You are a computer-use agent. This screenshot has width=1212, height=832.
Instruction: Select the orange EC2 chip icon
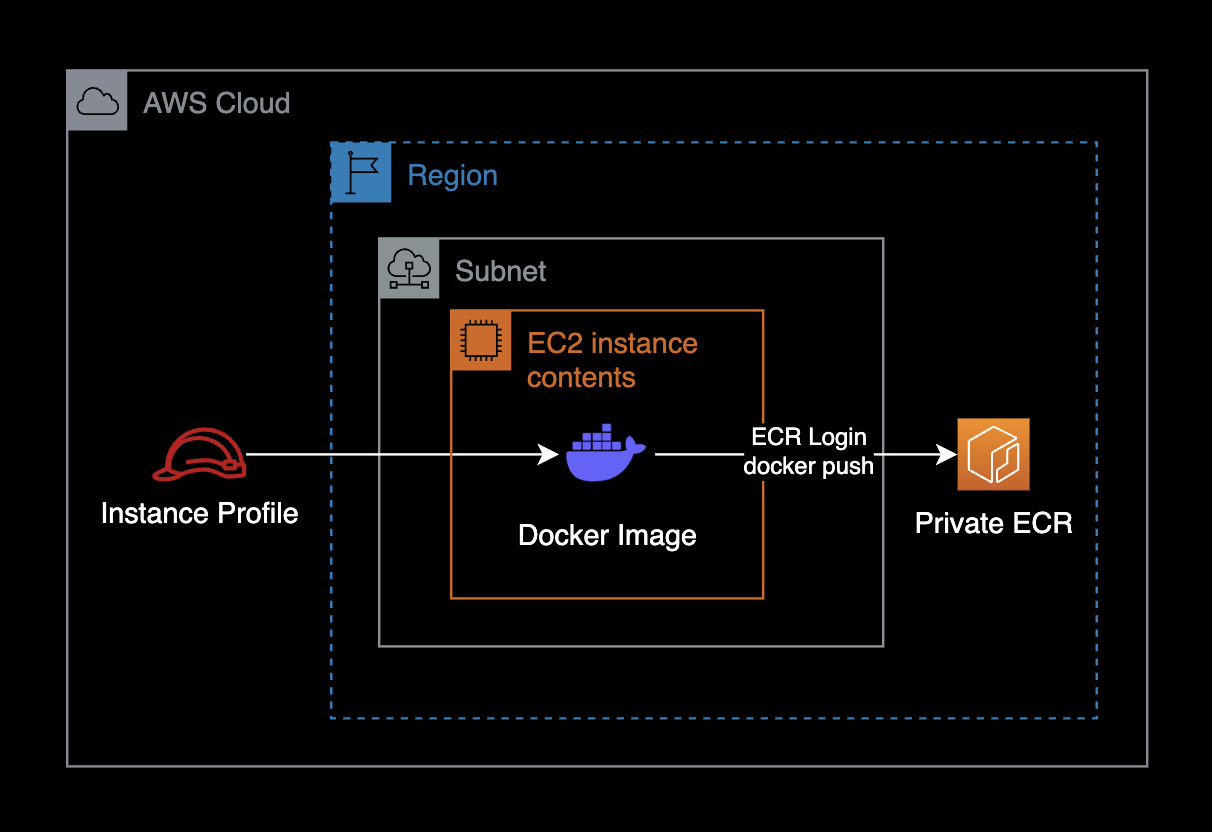point(481,341)
